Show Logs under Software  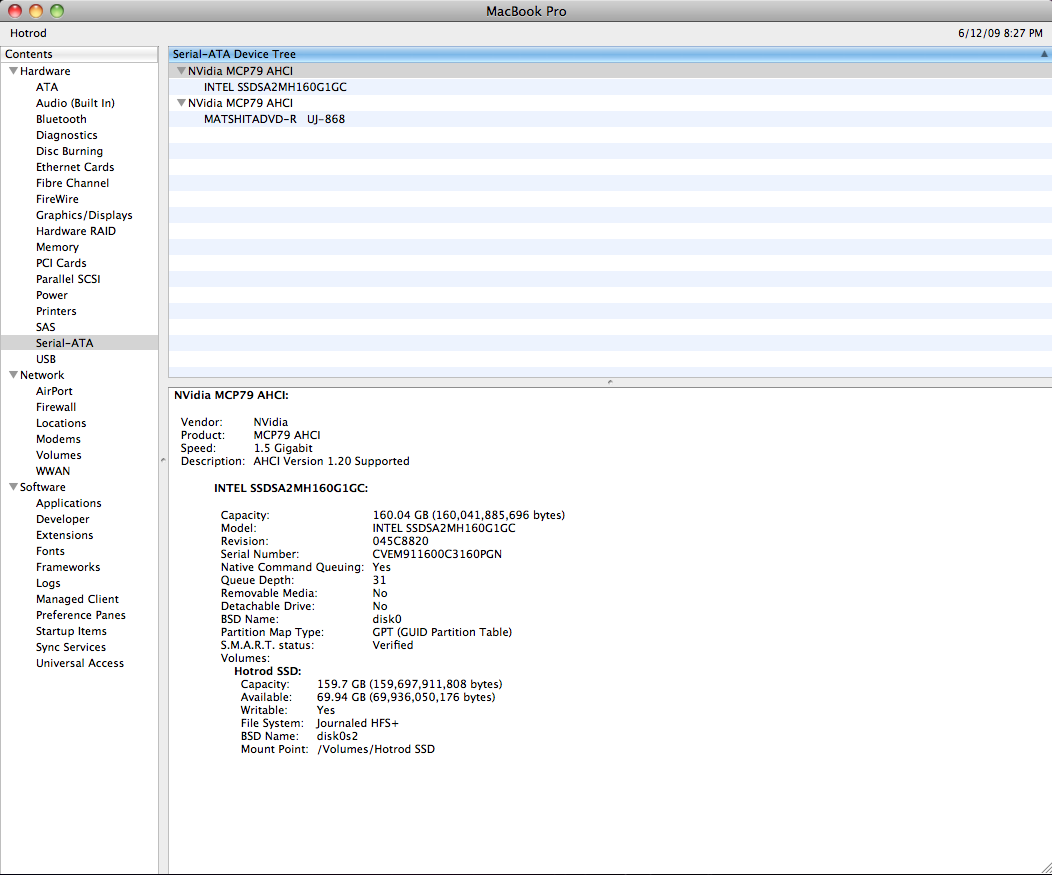click(48, 583)
